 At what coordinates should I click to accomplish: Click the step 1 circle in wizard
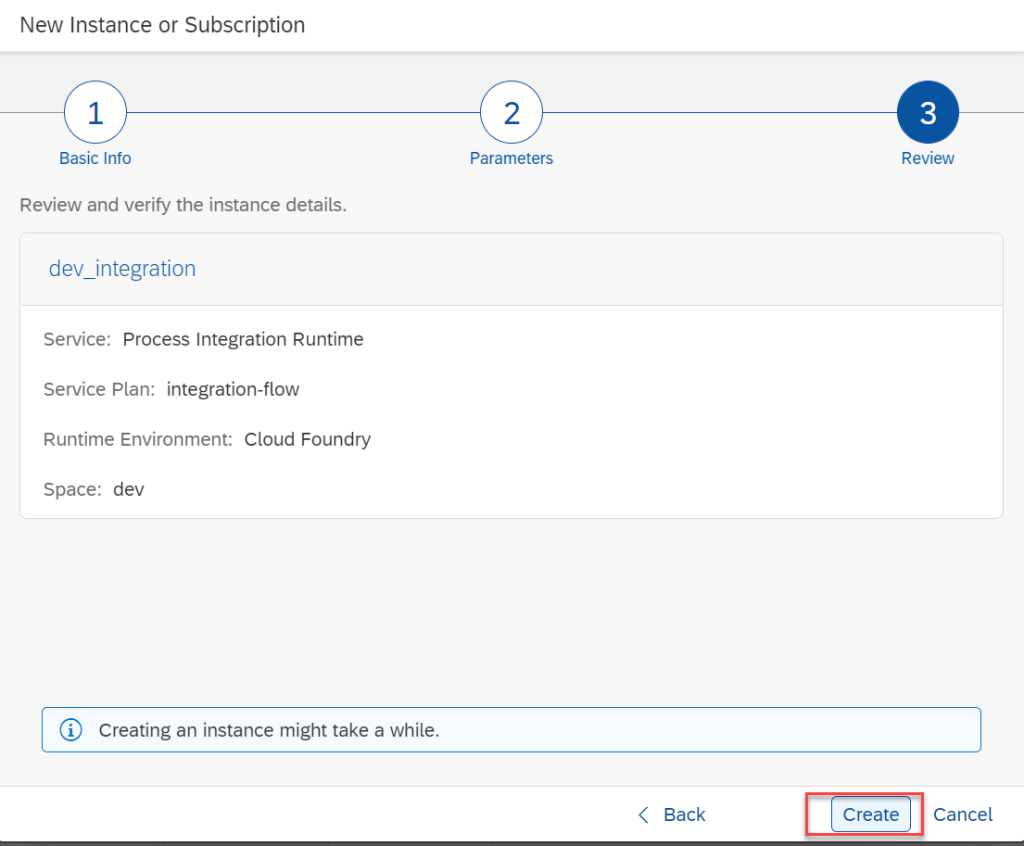[95, 113]
